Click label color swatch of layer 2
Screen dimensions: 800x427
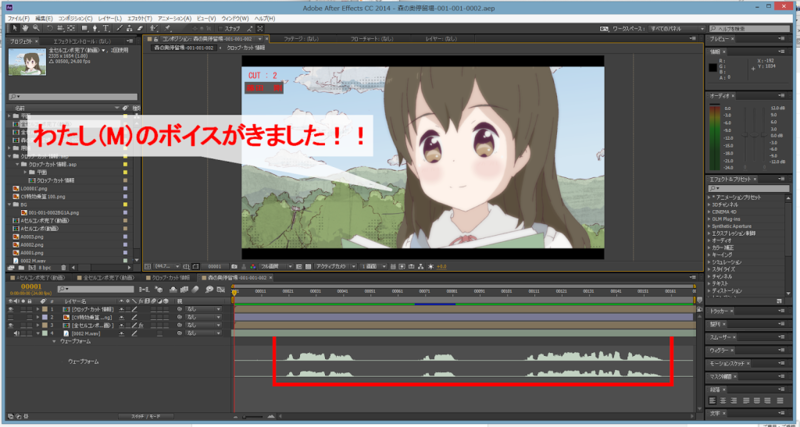pyautogui.click(x=44, y=317)
